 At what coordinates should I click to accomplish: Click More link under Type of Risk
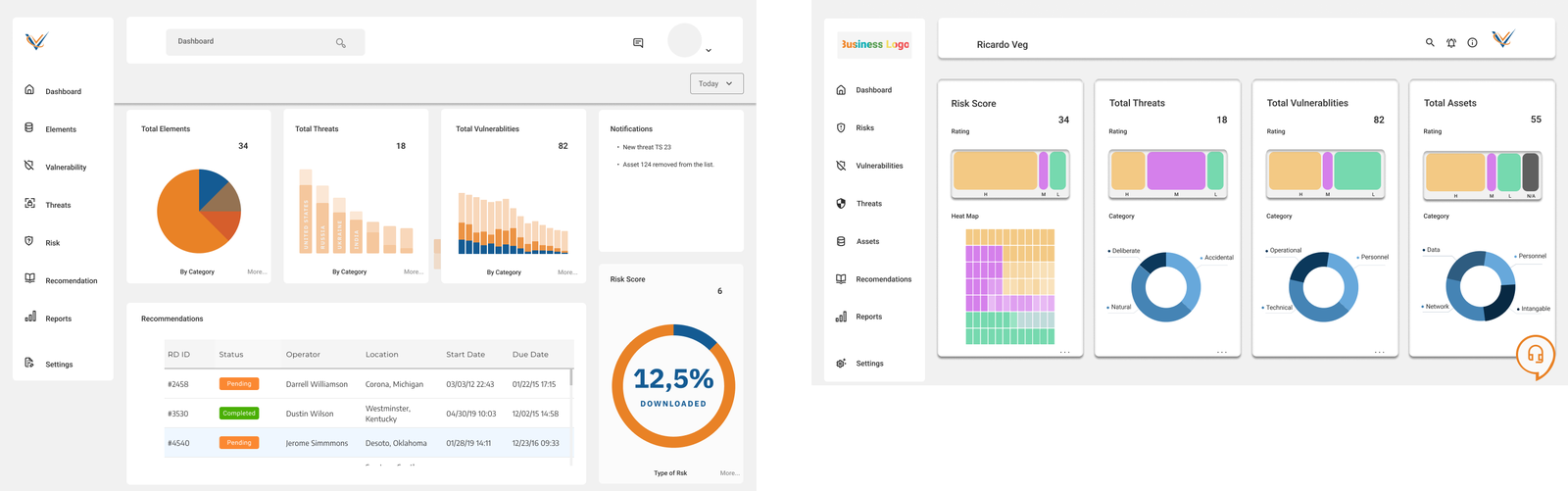tap(730, 473)
